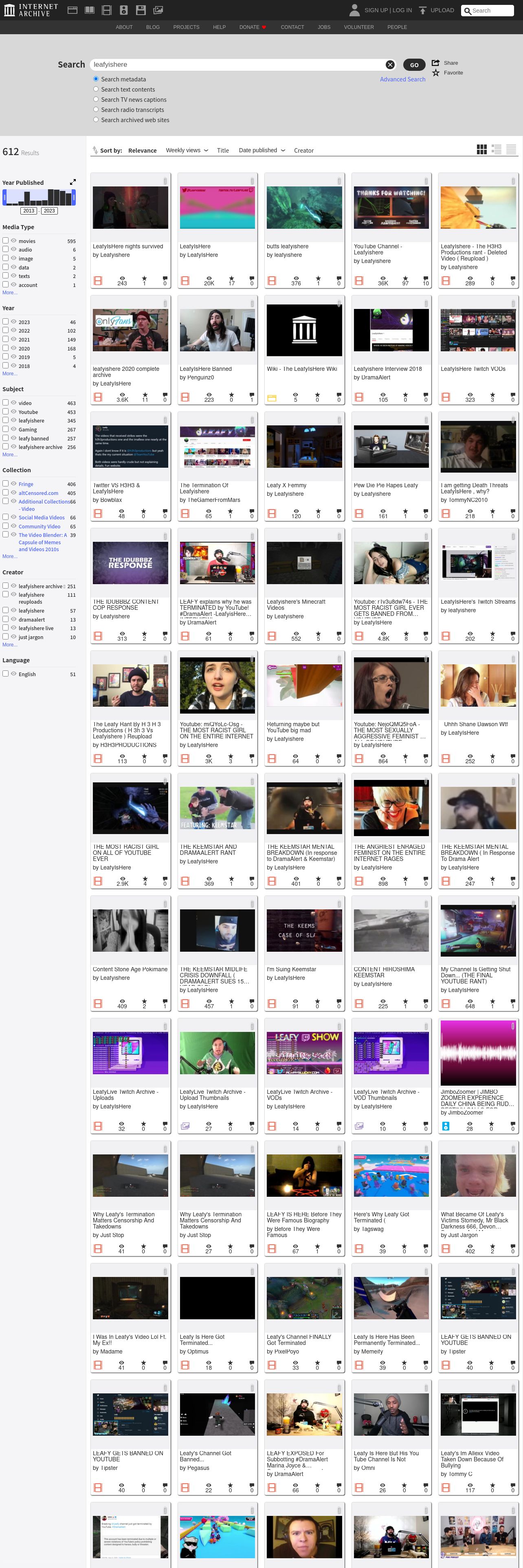523x1568 pixels.
Task: Clear the 'leafyishere' search text
Action: tap(390, 65)
